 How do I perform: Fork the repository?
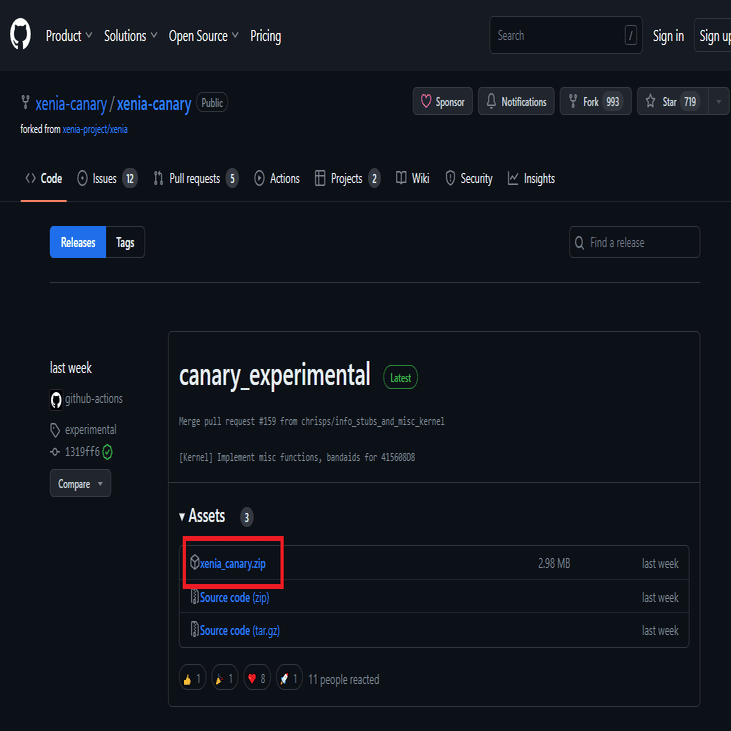pyautogui.click(x=595, y=101)
